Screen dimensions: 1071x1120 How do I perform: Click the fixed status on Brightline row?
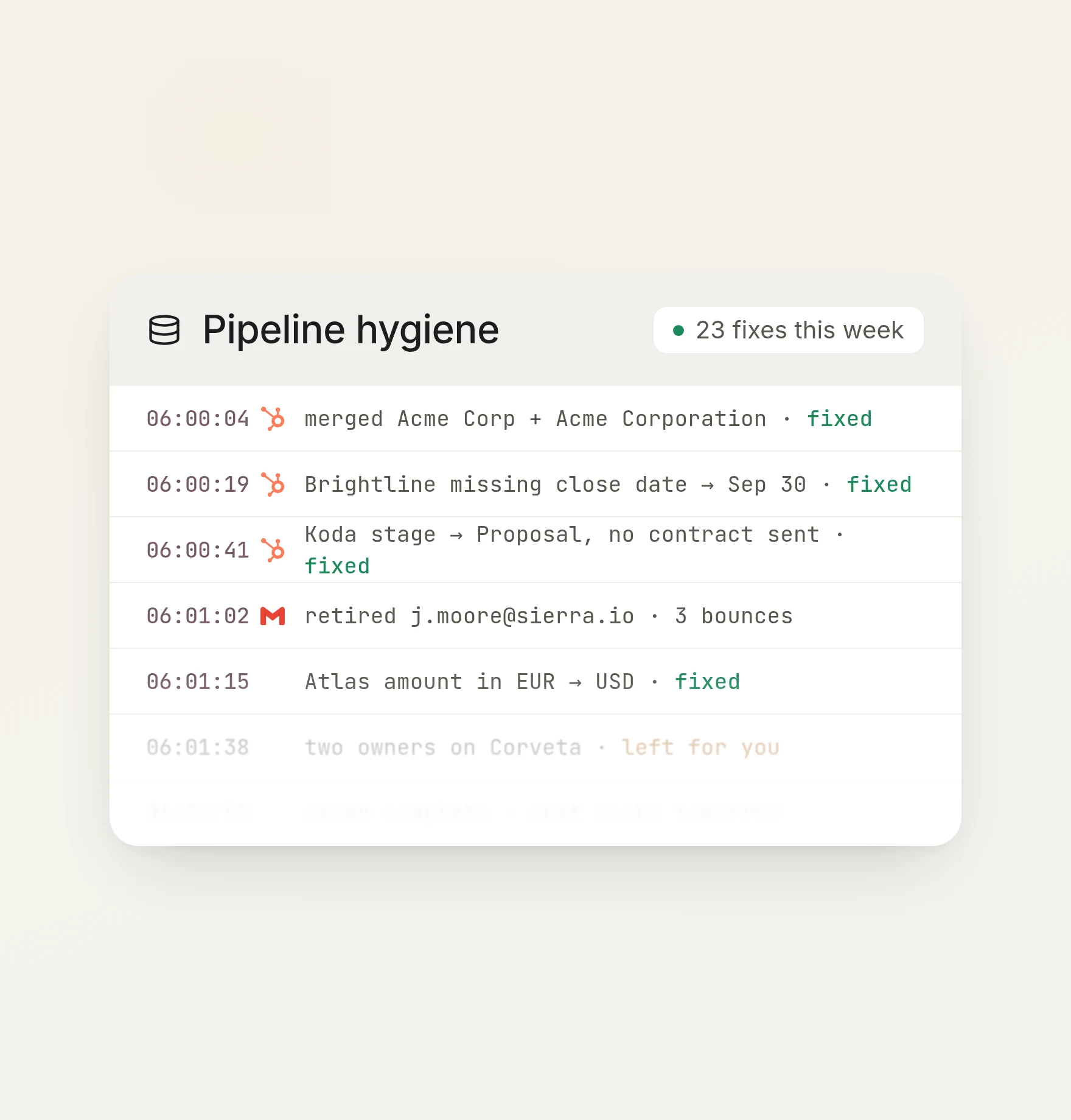pos(879,485)
